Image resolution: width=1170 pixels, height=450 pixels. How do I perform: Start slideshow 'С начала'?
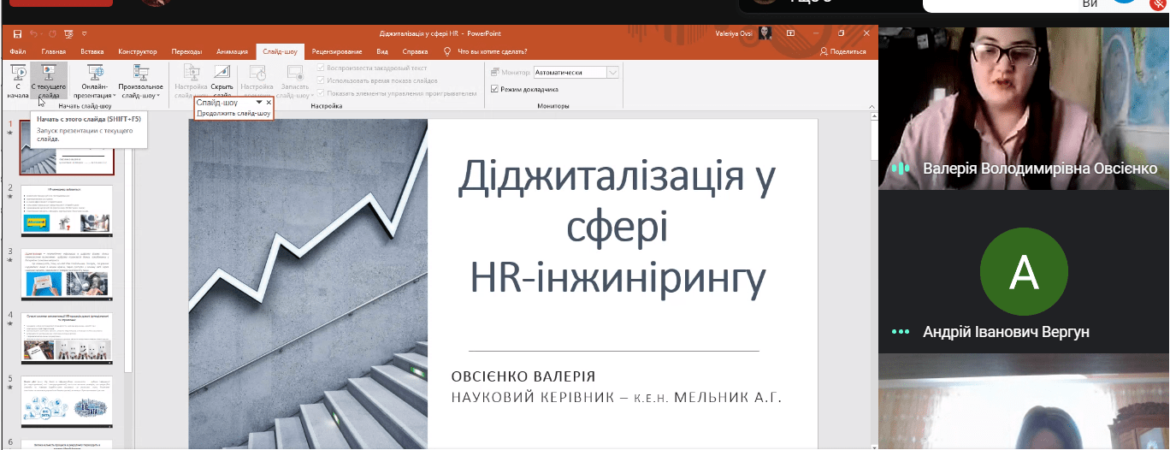tap(18, 81)
